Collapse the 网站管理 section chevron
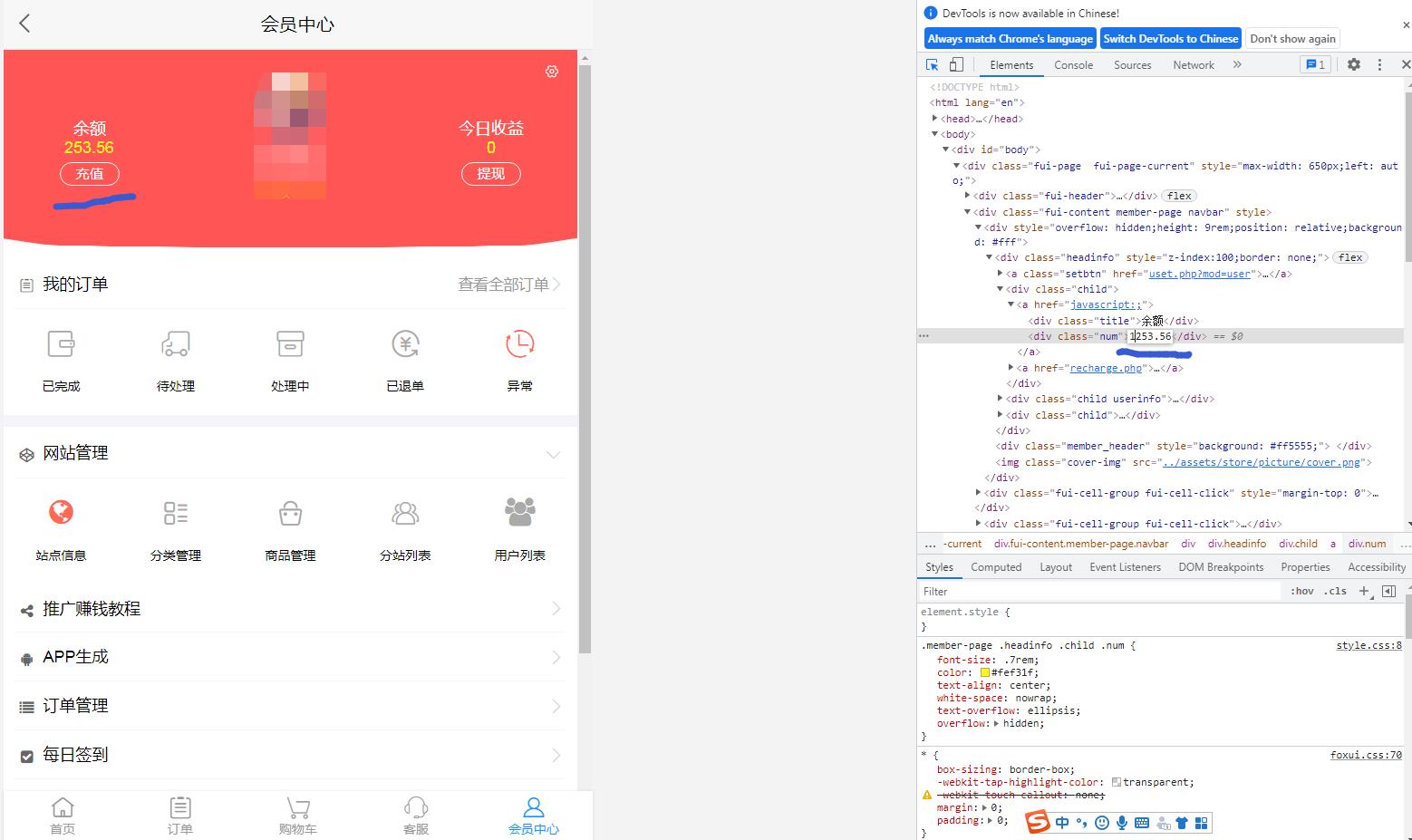The width and height of the screenshot is (1412, 840). point(553,454)
